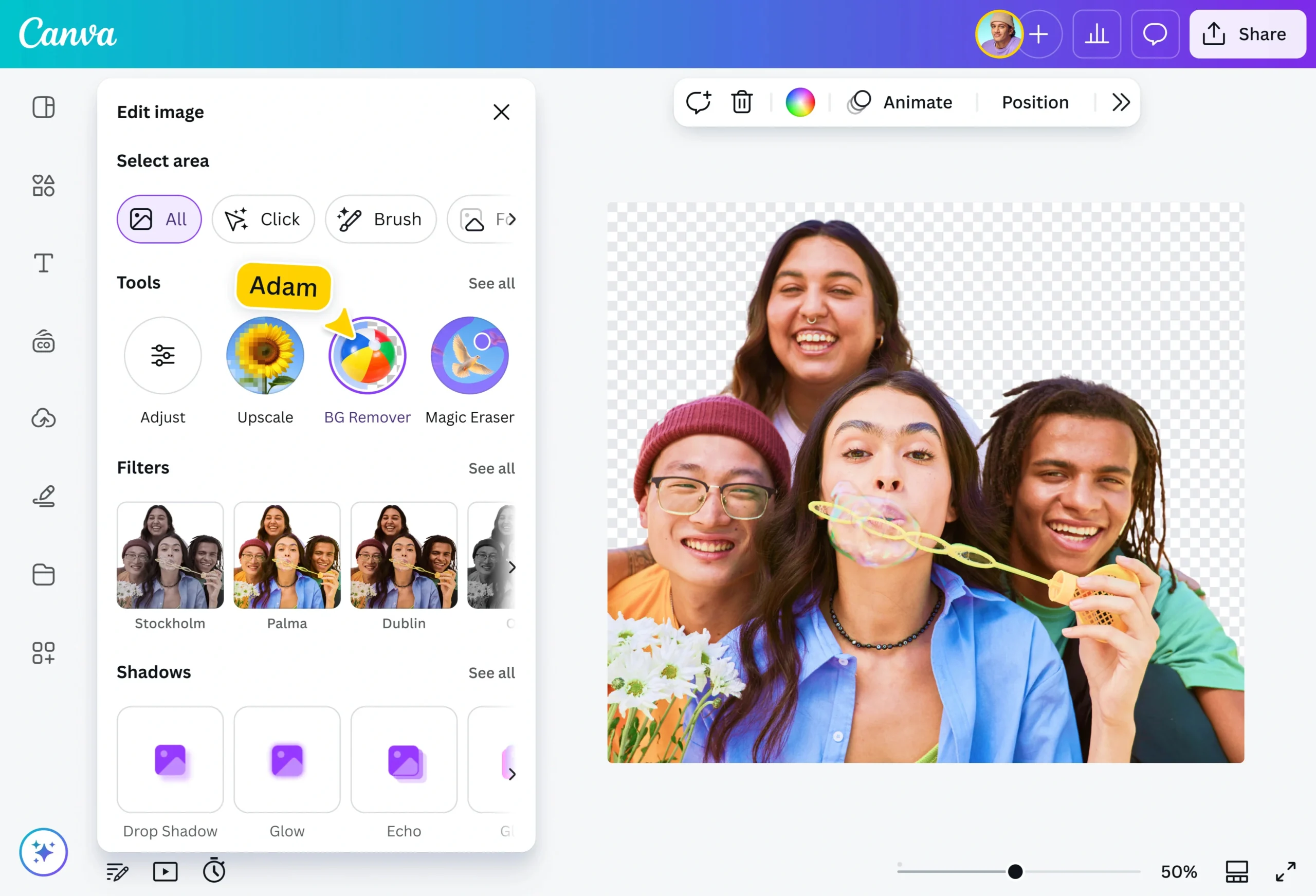
Task: Open the Draw sidebar tool
Action: click(44, 496)
